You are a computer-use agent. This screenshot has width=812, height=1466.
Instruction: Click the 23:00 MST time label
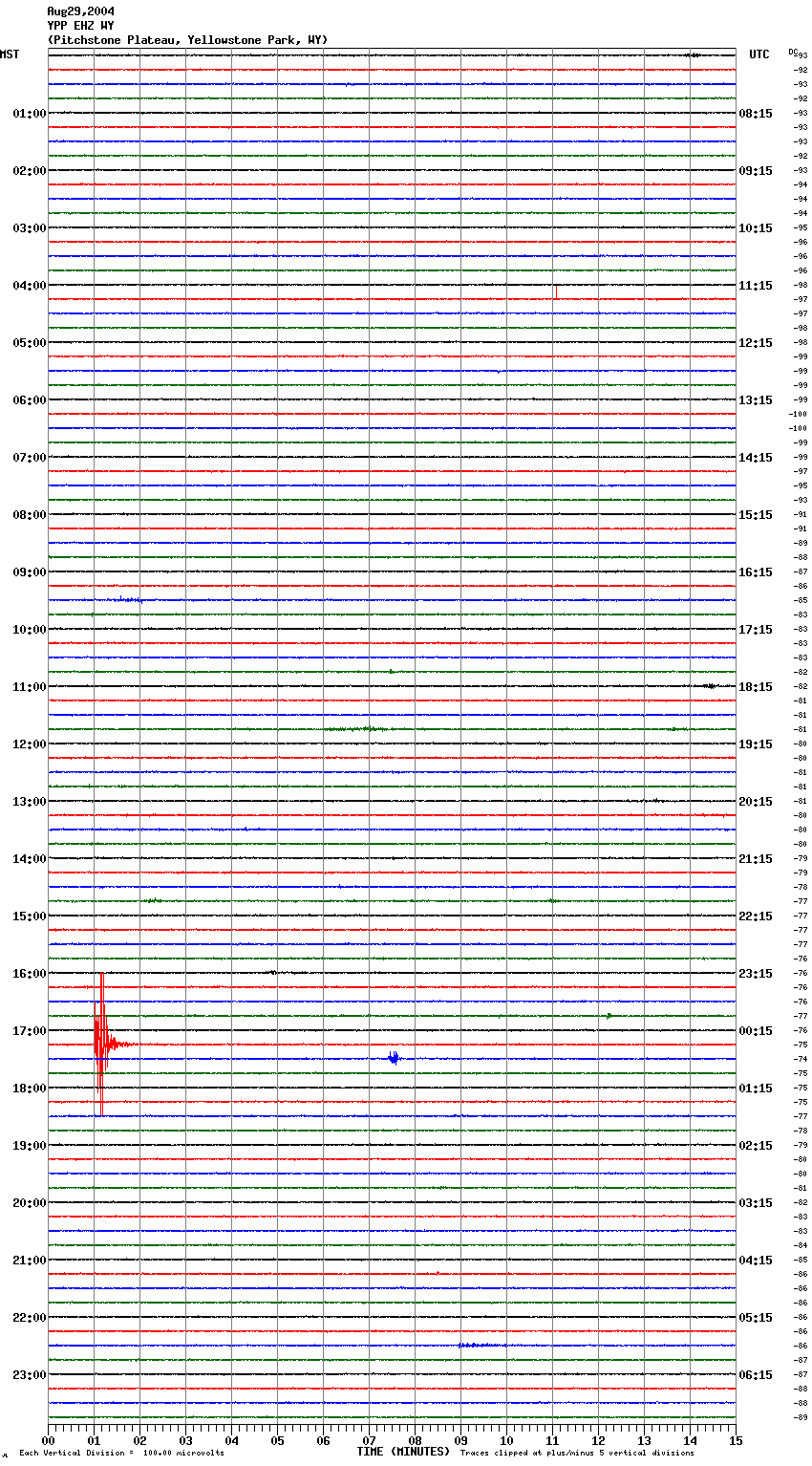[30, 1375]
